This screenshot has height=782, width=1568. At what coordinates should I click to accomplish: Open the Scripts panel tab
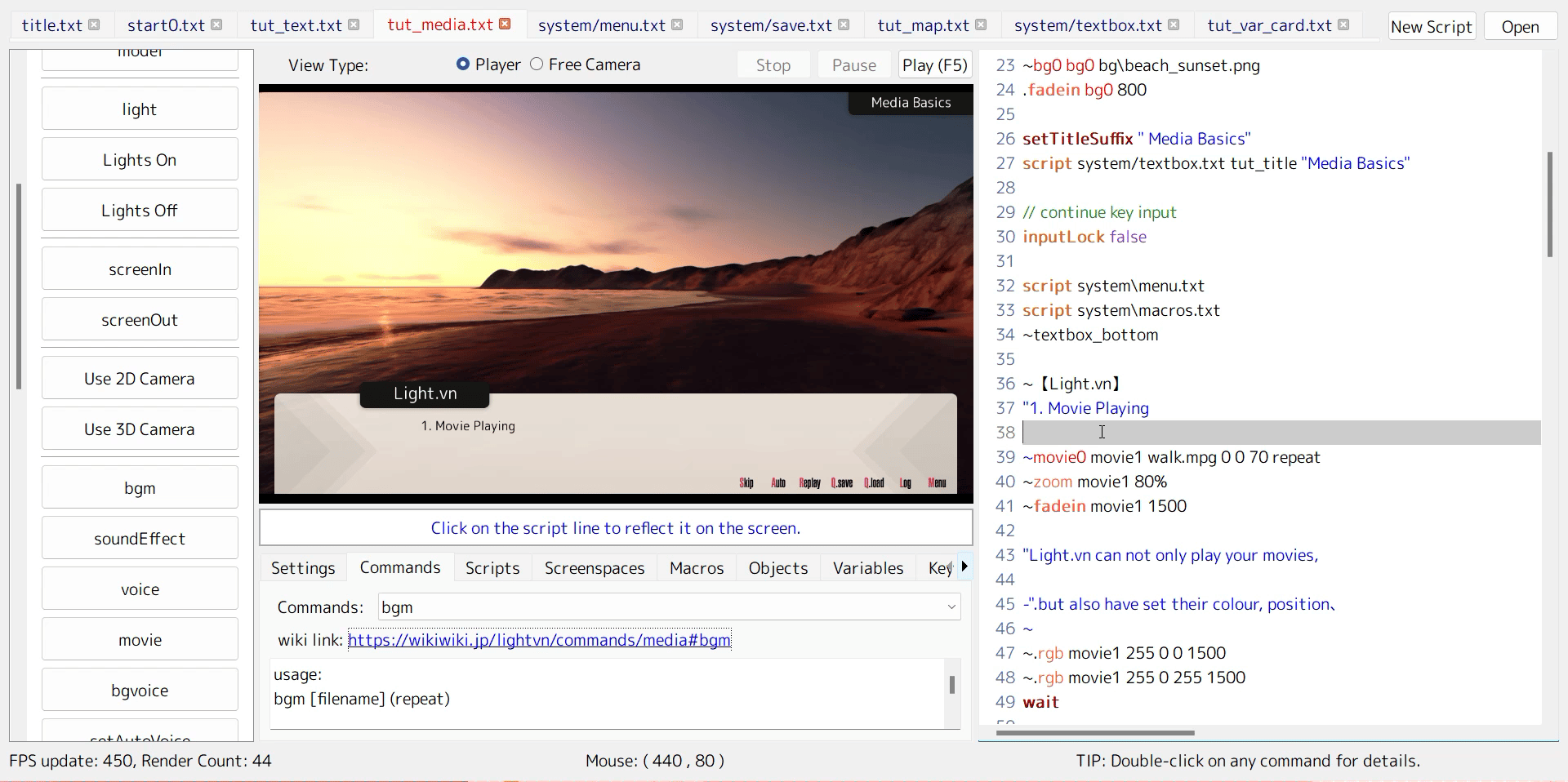point(492,568)
